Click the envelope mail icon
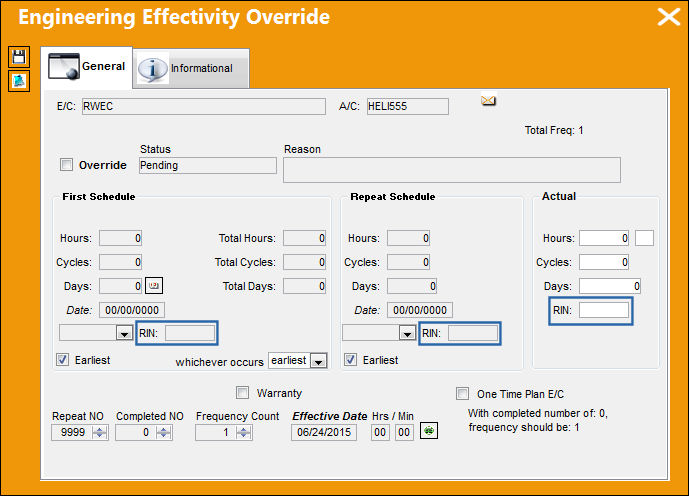 [488, 101]
